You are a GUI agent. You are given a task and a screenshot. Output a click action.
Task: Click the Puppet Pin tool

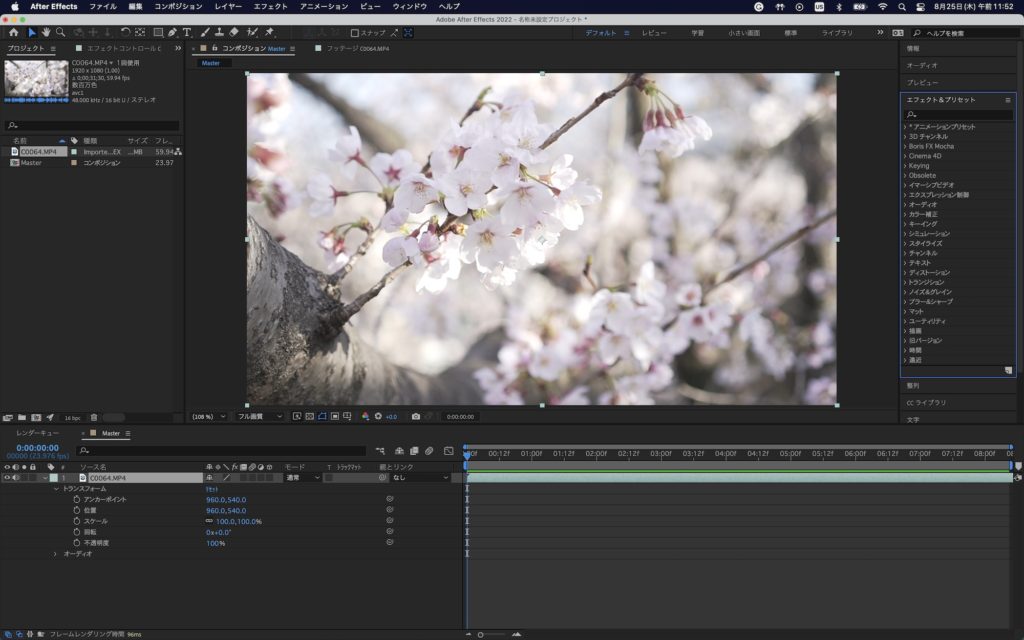[269, 32]
